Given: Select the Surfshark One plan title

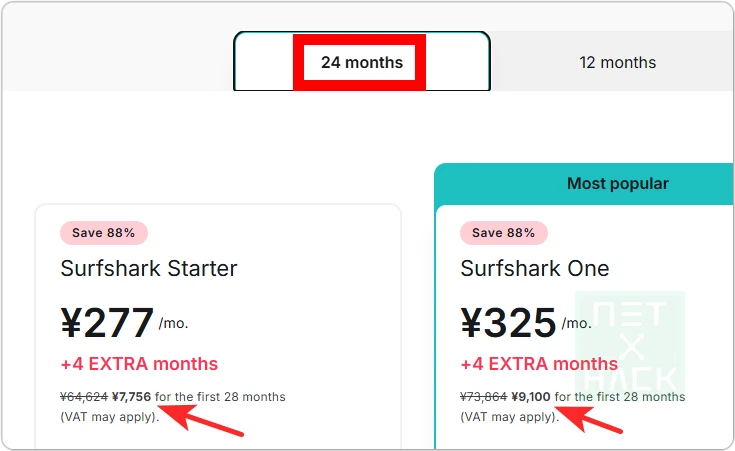Looking at the screenshot, I should click(x=535, y=268).
